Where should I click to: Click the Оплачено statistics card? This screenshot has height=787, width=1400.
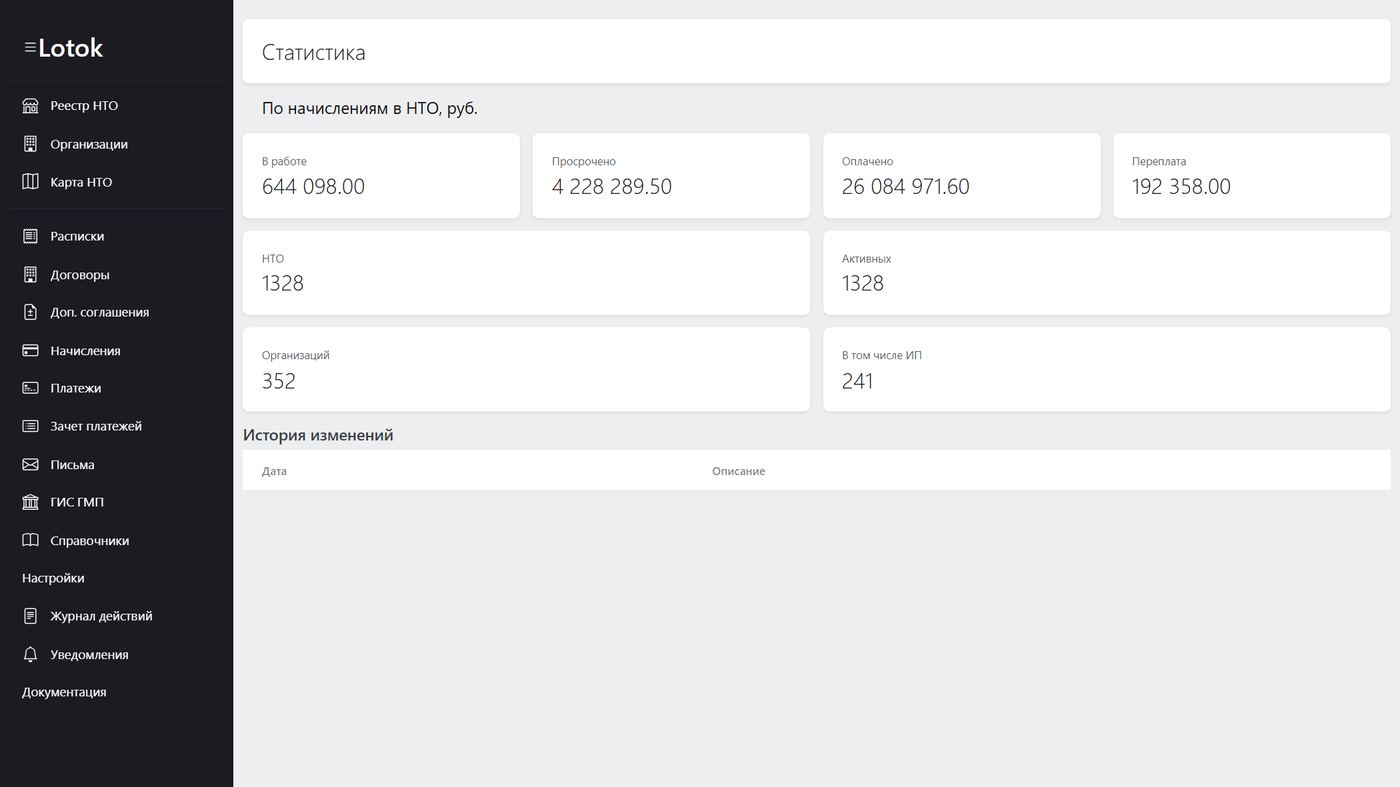(961, 176)
